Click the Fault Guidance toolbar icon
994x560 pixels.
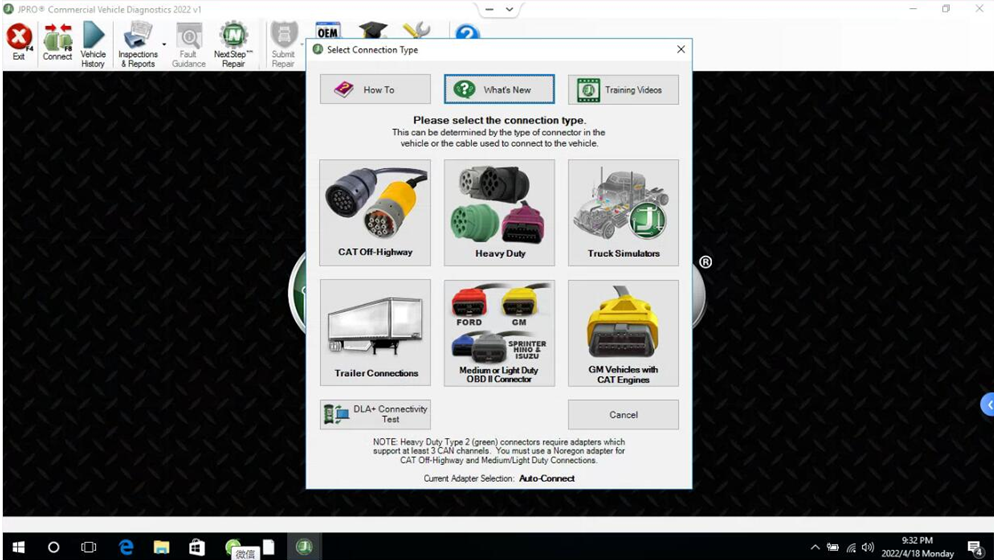click(x=188, y=44)
